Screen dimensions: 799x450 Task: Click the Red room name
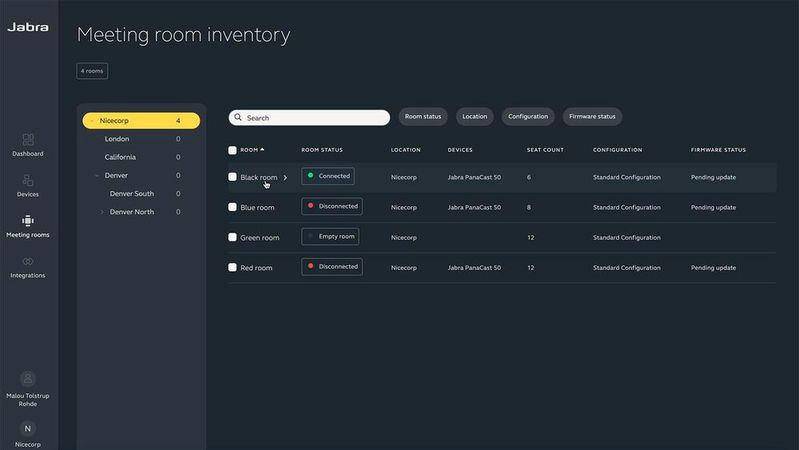pyautogui.click(x=256, y=268)
